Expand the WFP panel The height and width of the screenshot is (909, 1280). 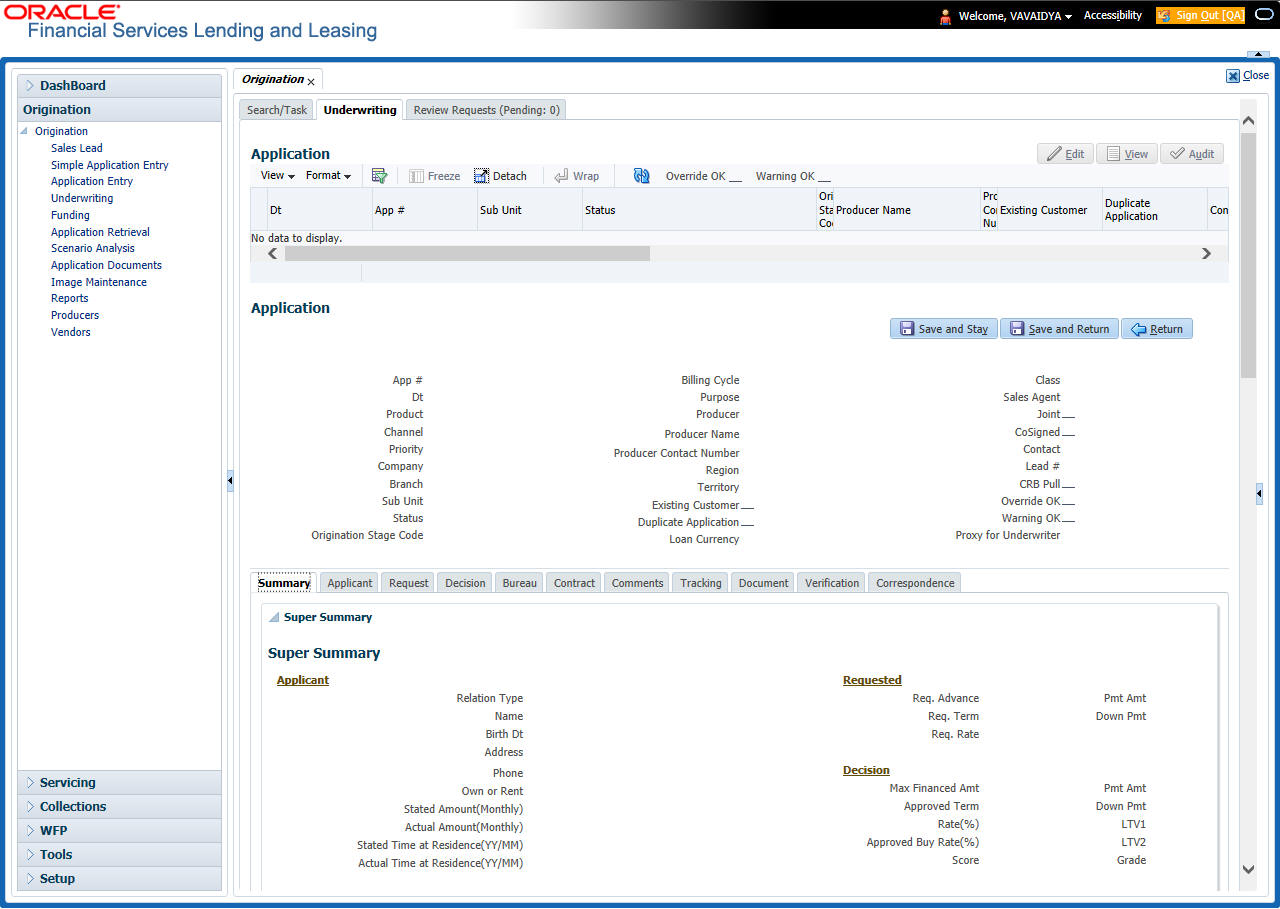coord(120,831)
